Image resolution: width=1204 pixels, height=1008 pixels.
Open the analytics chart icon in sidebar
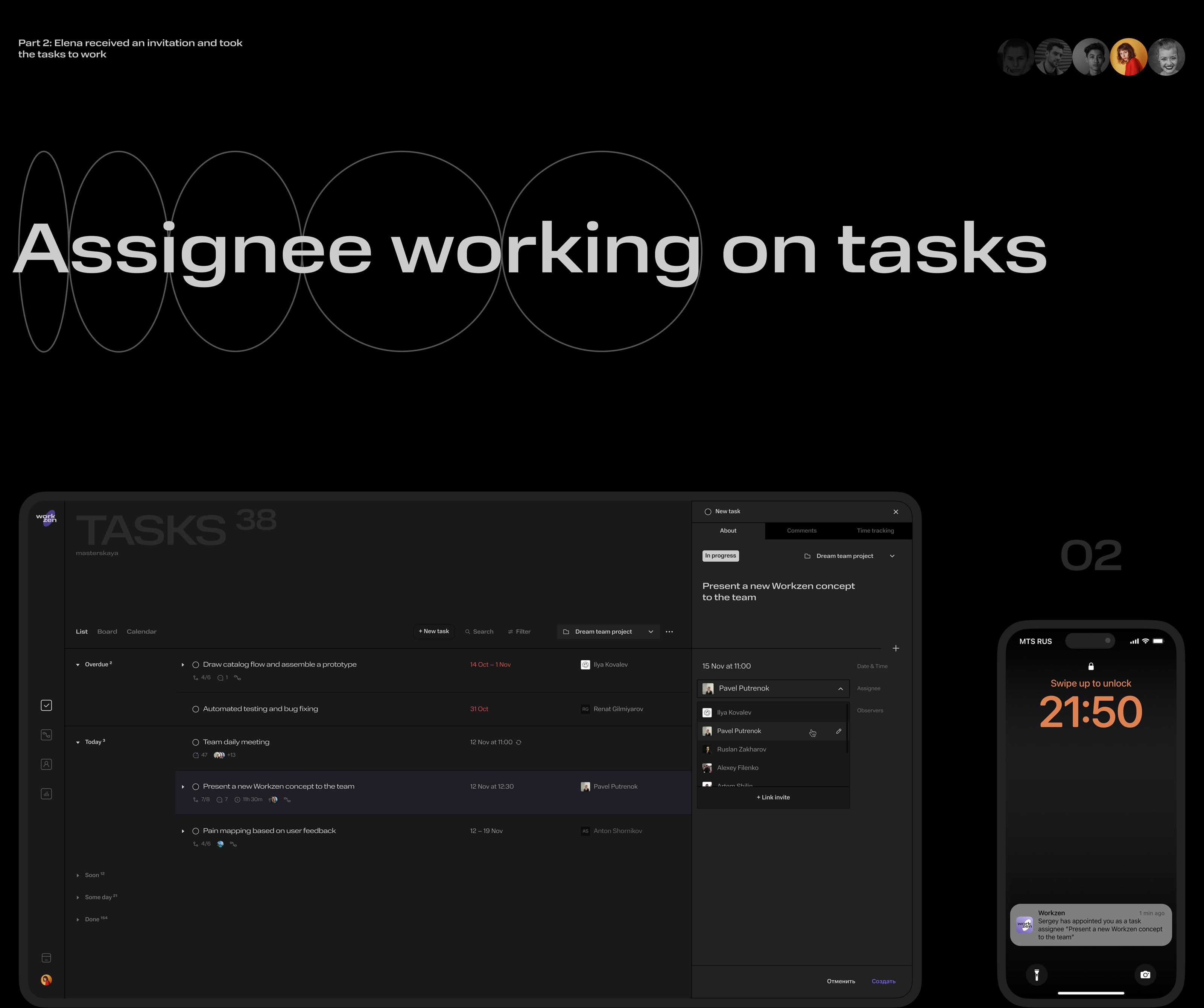tap(46, 794)
